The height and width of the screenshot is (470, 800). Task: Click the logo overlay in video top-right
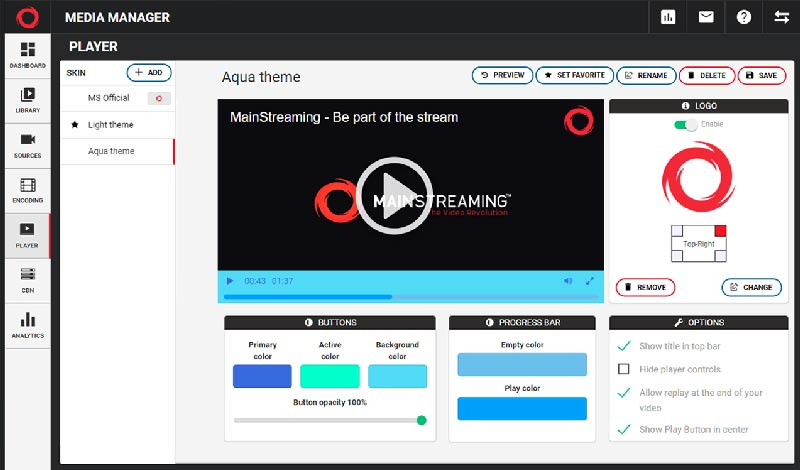(x=579, y=120)
